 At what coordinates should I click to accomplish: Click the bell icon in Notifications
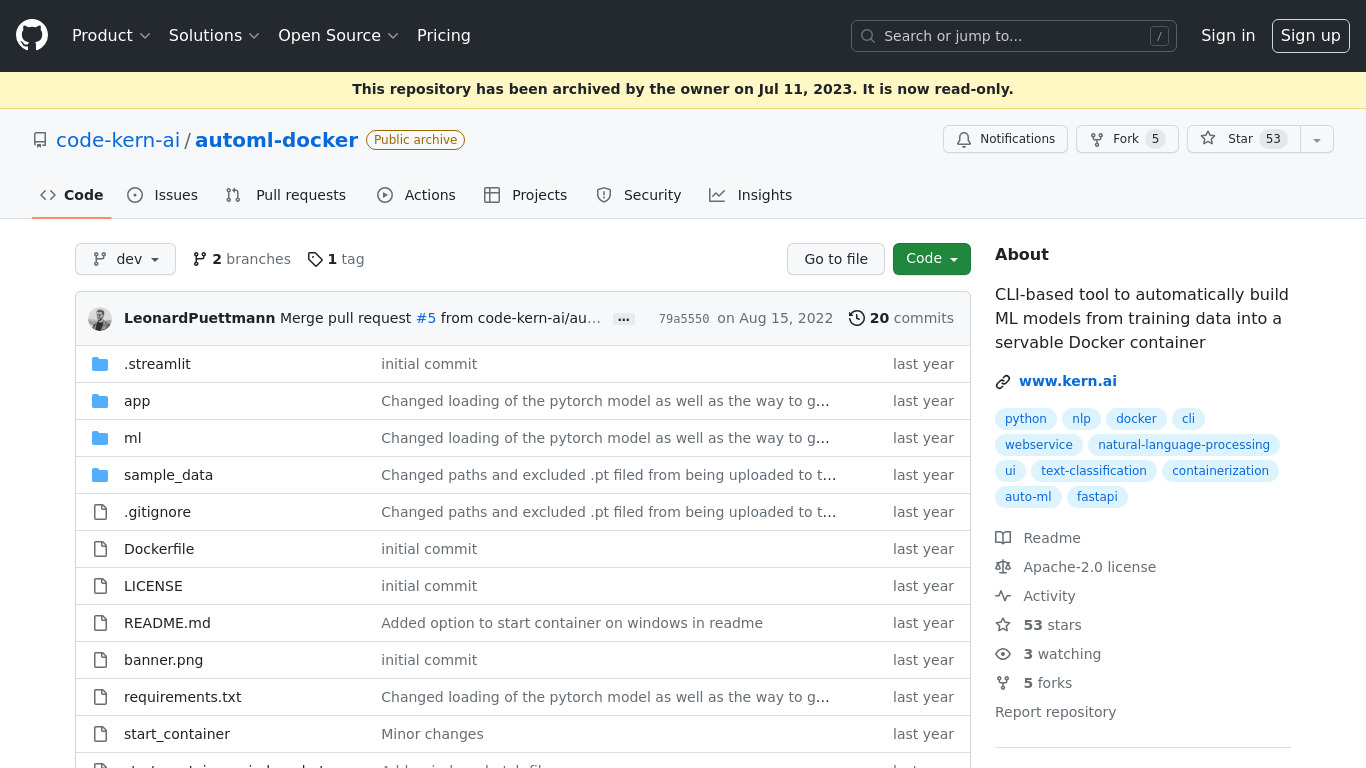click(x=964, y=139)
